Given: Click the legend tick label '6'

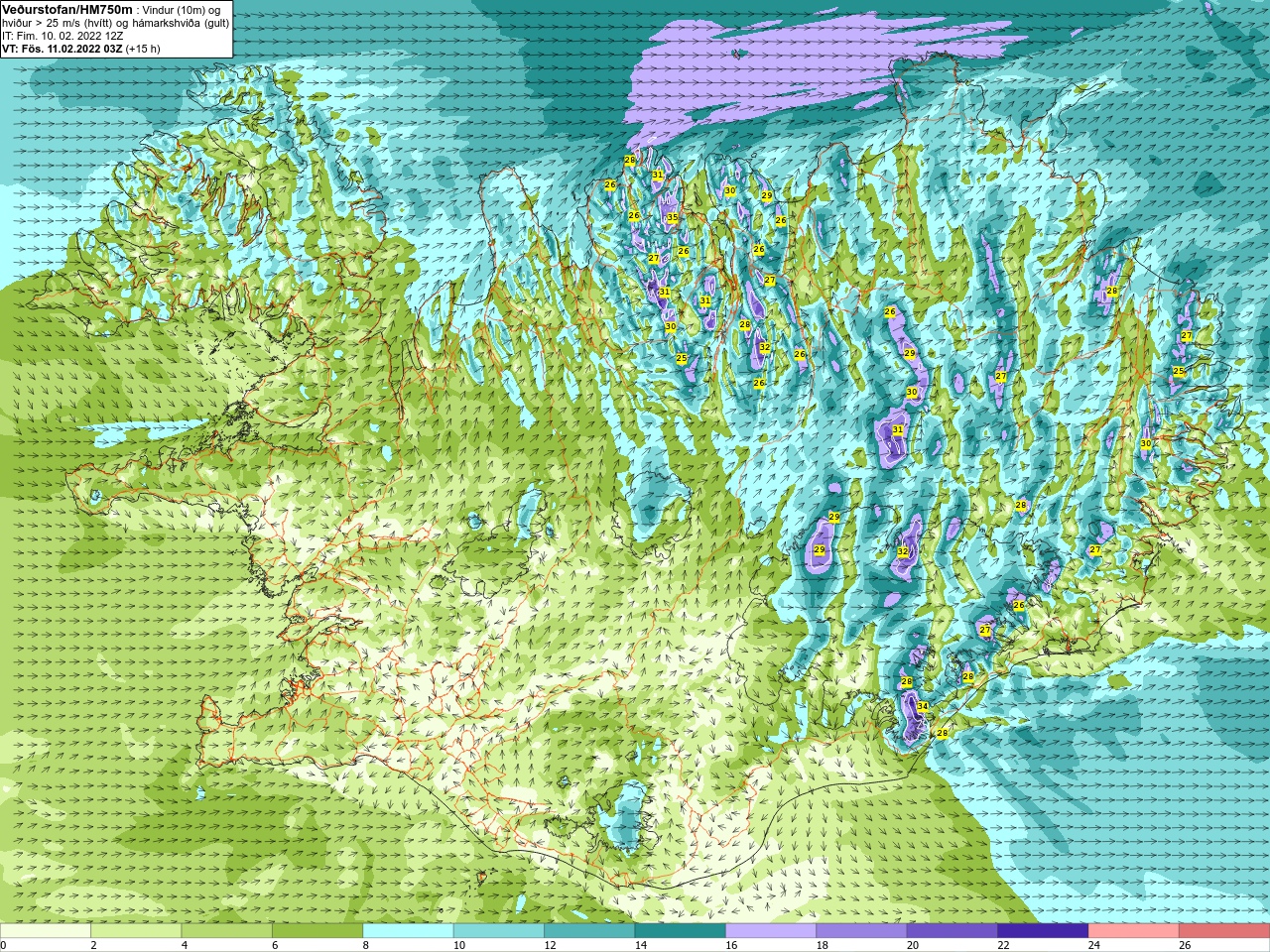Looking at the screenshot, I should point(275,945).
